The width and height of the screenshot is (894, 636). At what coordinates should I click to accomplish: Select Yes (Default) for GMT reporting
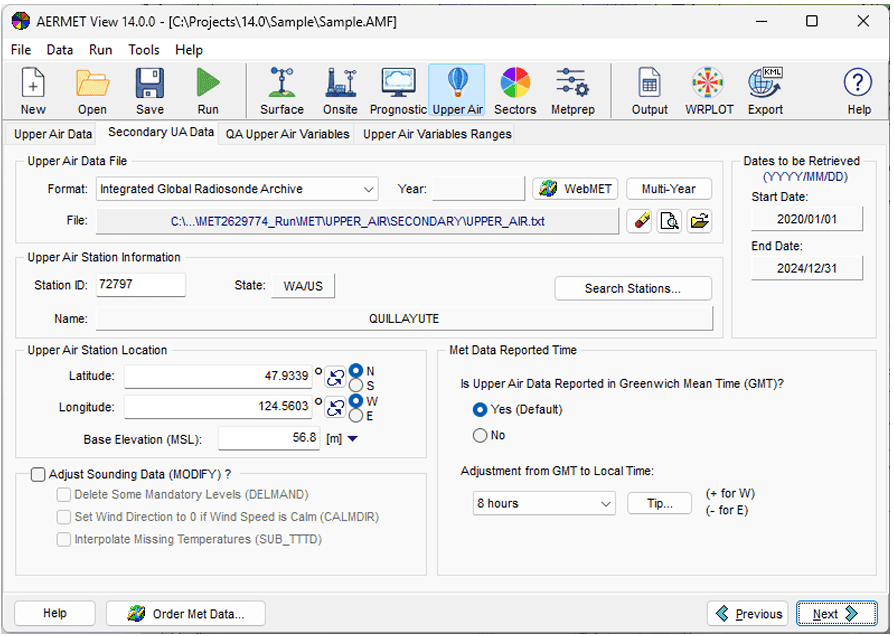[480, 410]
